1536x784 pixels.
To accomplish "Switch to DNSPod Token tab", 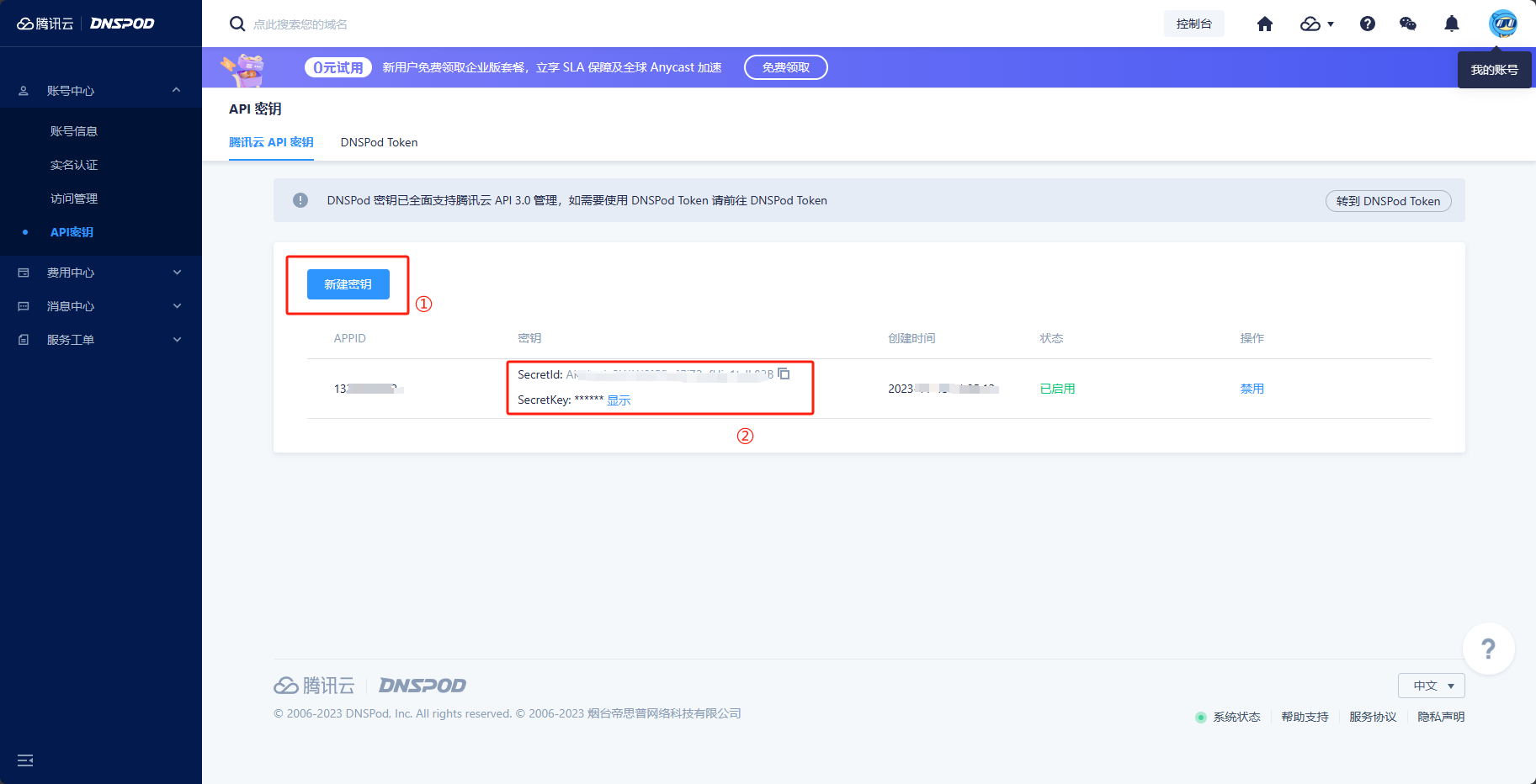I will (x=379, y=142).
